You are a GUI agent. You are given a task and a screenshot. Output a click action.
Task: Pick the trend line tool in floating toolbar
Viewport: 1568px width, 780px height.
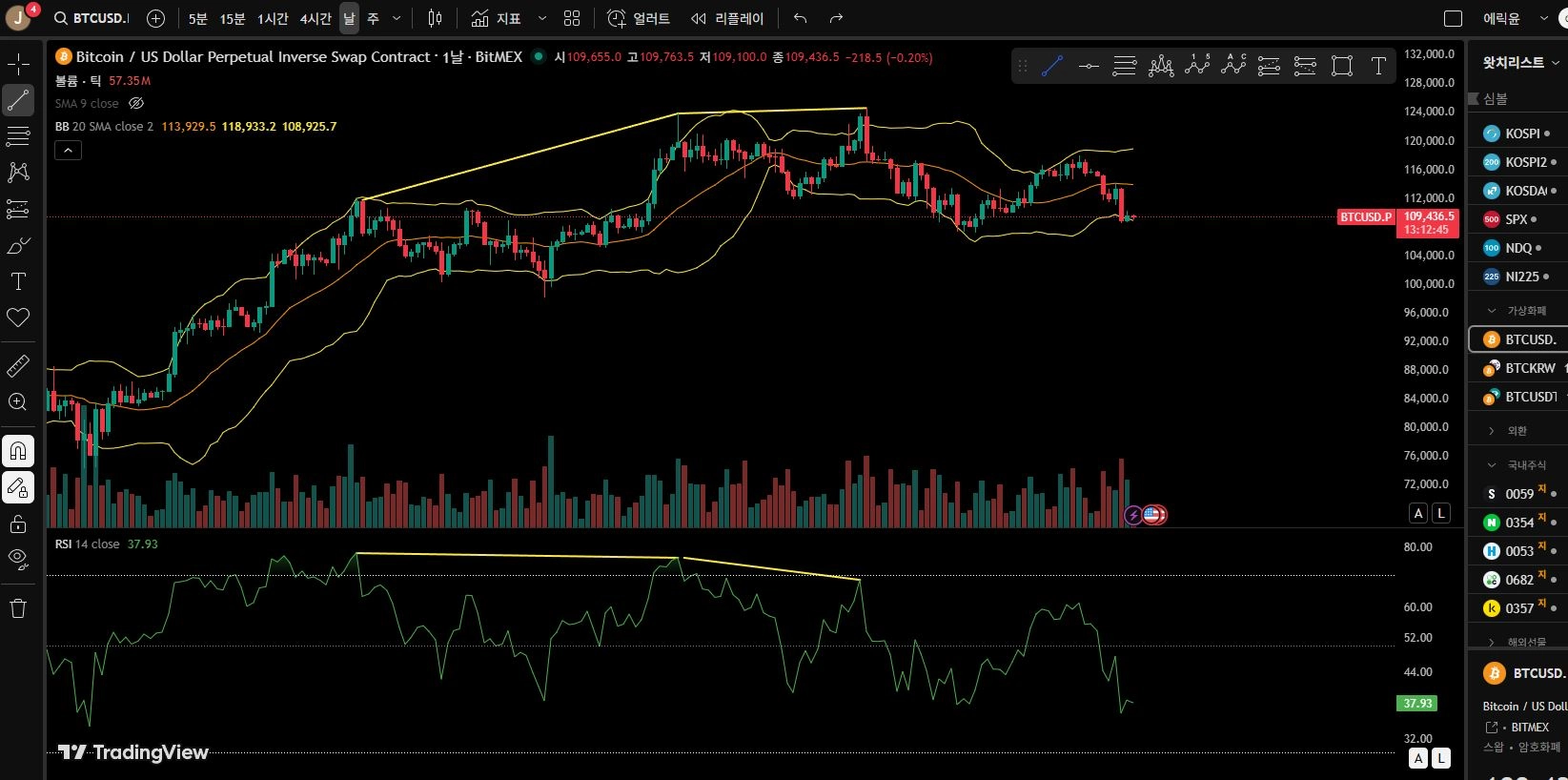click(1052, 66)
